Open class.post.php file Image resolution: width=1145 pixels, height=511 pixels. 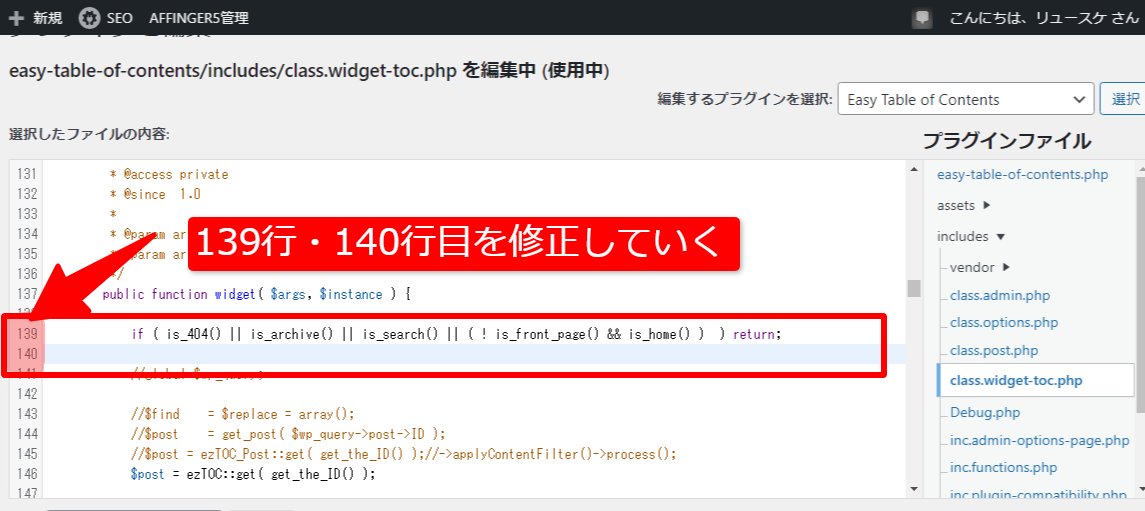click(x=994, y=350)
